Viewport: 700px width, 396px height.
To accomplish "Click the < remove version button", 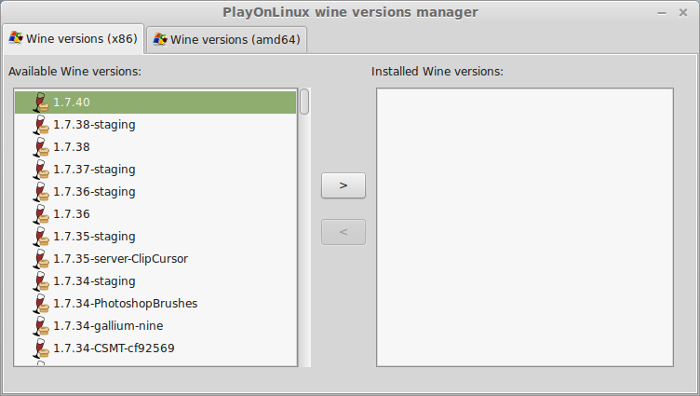I will 343,232.
